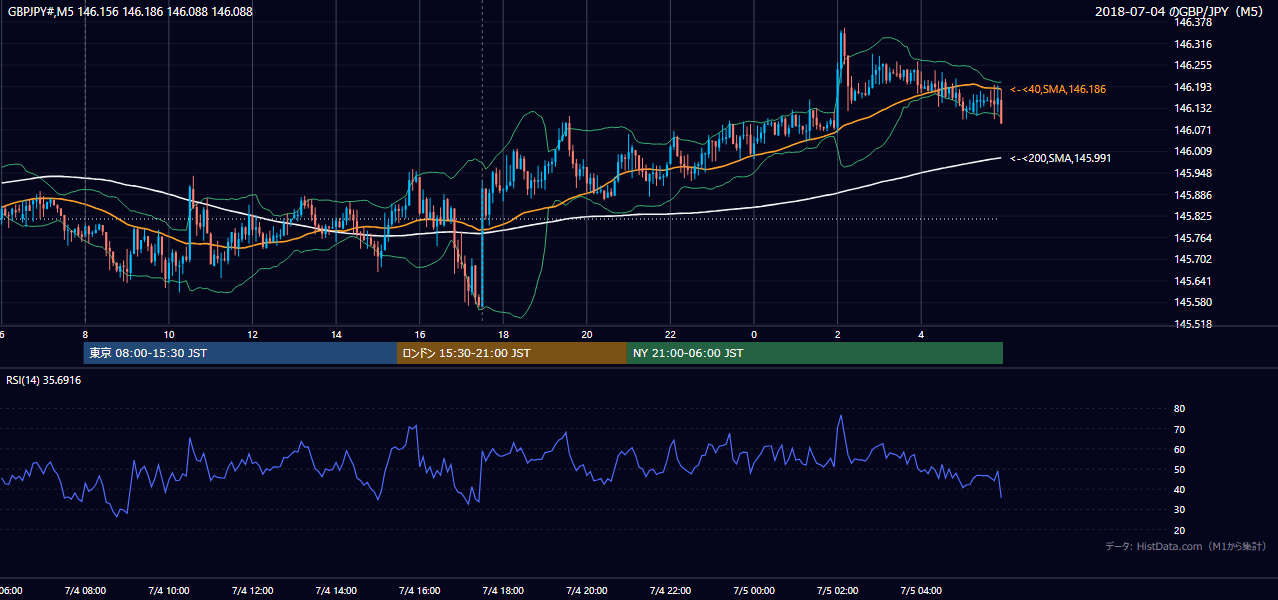The image size is (1278, 600).
Task: Click price axis value 146.009
Action: pyautogui.click(x=1193, y=152)
